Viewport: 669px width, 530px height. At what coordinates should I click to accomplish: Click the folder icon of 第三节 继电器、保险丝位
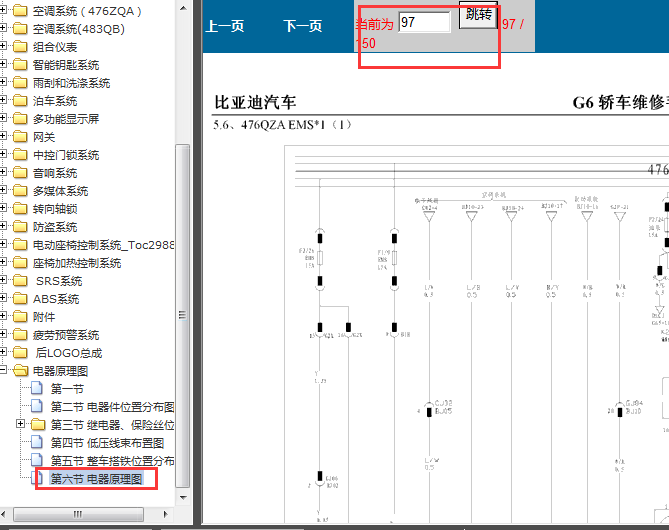38,425
